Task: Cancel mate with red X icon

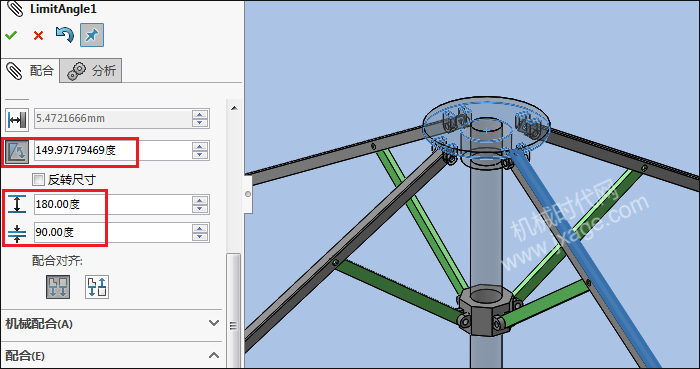Action: (x=38, y=35)
